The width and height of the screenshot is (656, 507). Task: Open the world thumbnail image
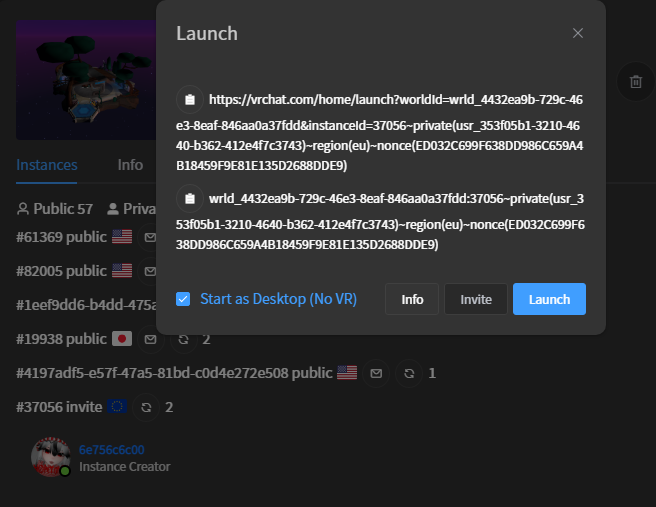tap(86, 79)
